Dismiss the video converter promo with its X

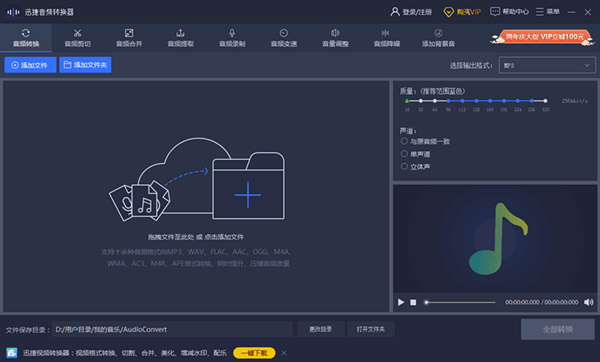click(x=284, y=353)
